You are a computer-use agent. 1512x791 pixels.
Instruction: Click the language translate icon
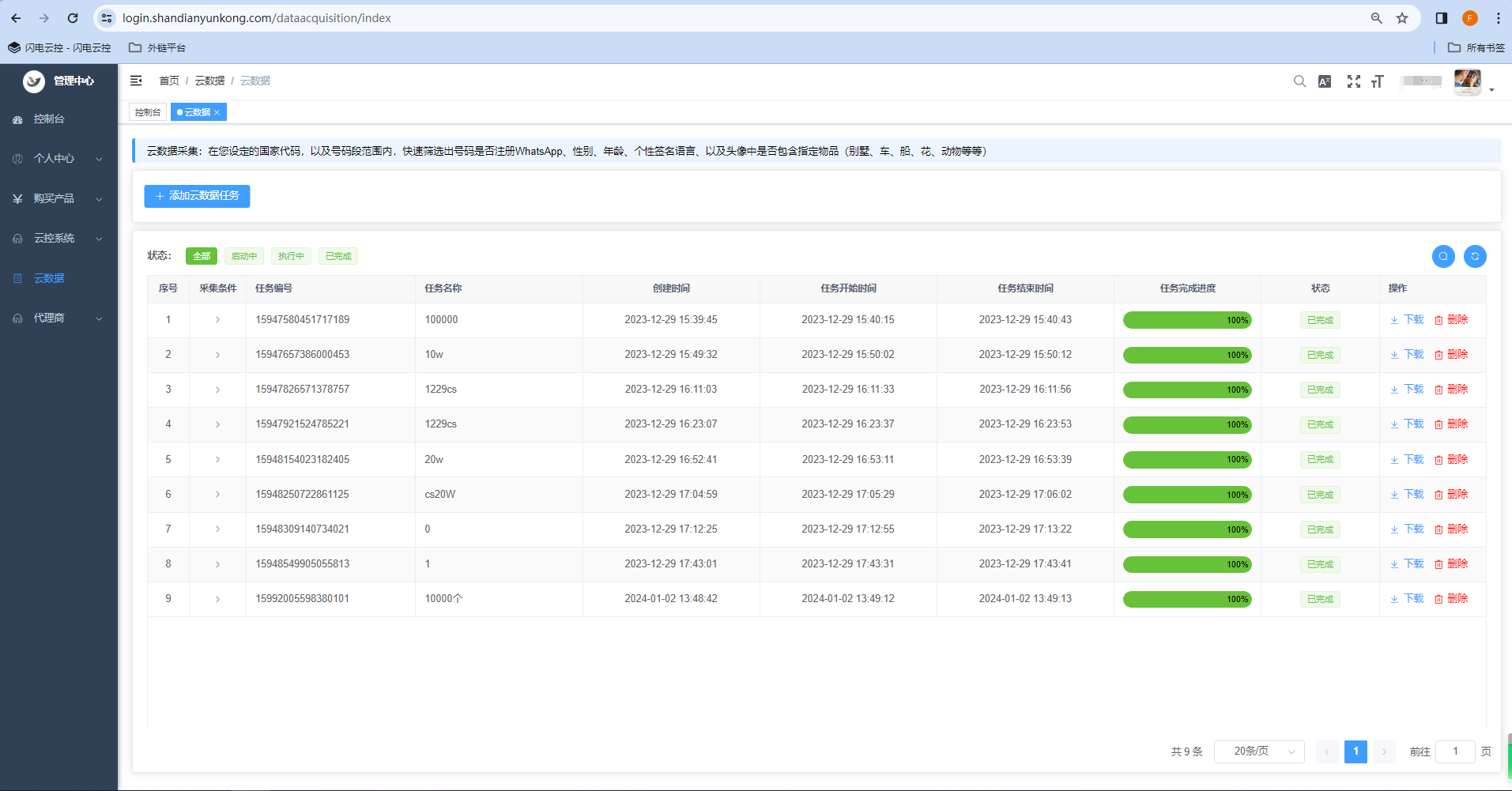1325,81
